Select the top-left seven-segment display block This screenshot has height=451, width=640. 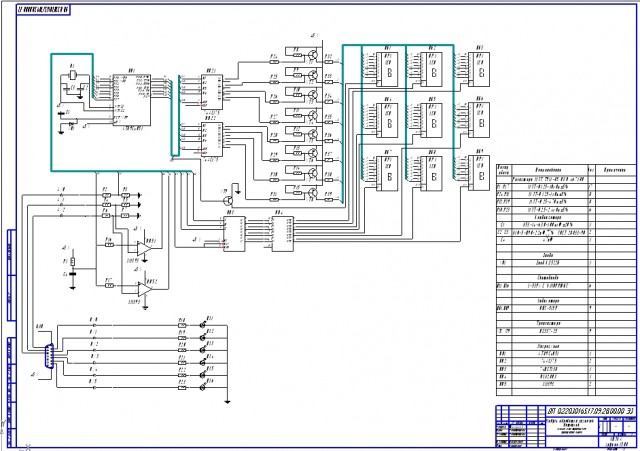pyautogui.click(x=386, y=69)
